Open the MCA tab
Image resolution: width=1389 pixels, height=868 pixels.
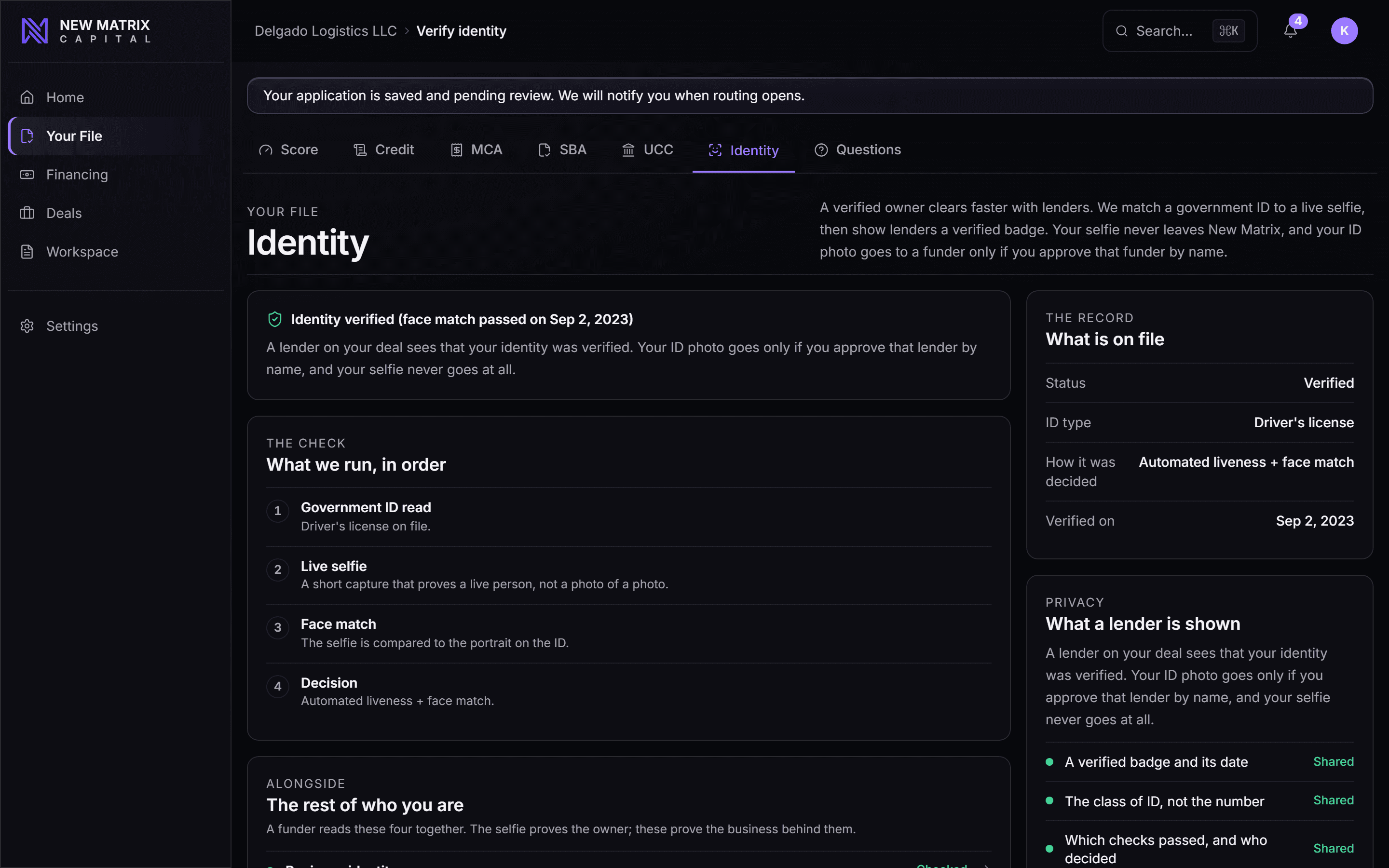476,150
